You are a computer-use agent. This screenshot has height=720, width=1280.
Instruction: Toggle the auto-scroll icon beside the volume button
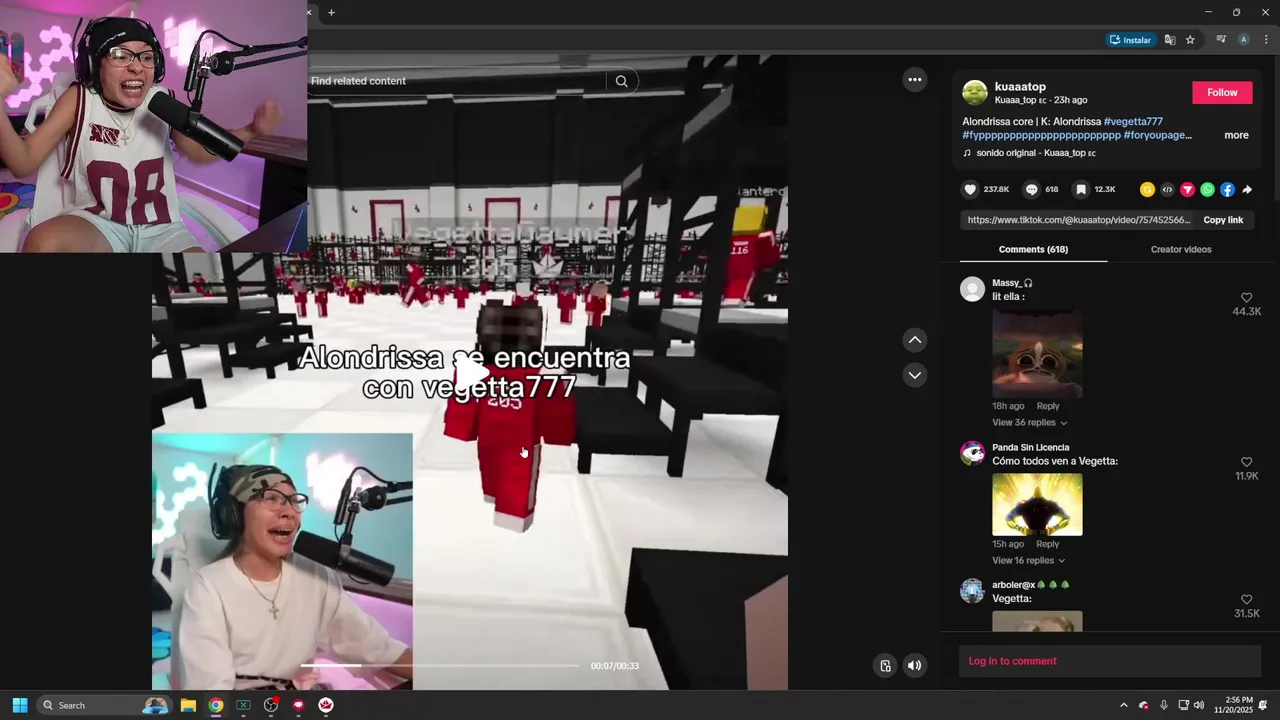tap(885, 666)
